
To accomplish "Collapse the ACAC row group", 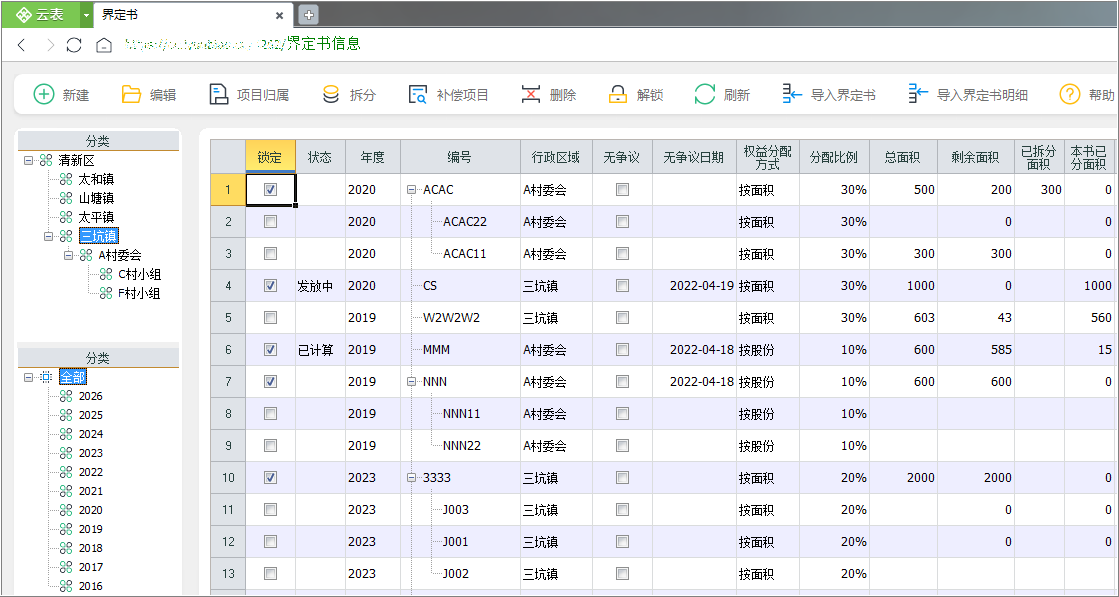I will click(x=412, y=190).
